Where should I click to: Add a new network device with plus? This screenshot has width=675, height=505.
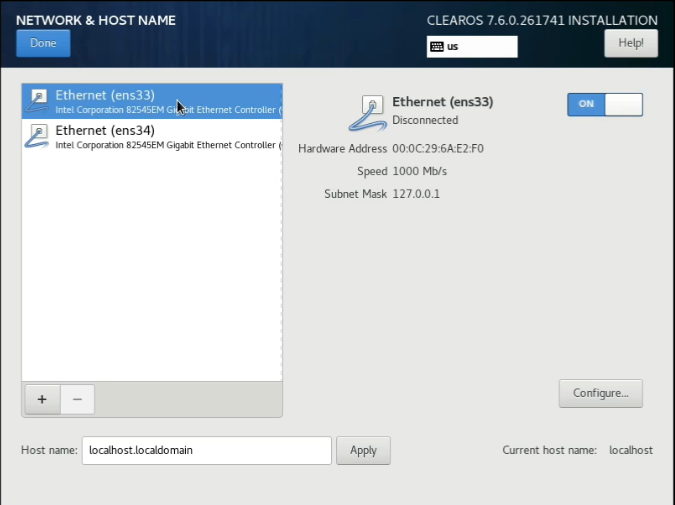click(x=42, y=399)
